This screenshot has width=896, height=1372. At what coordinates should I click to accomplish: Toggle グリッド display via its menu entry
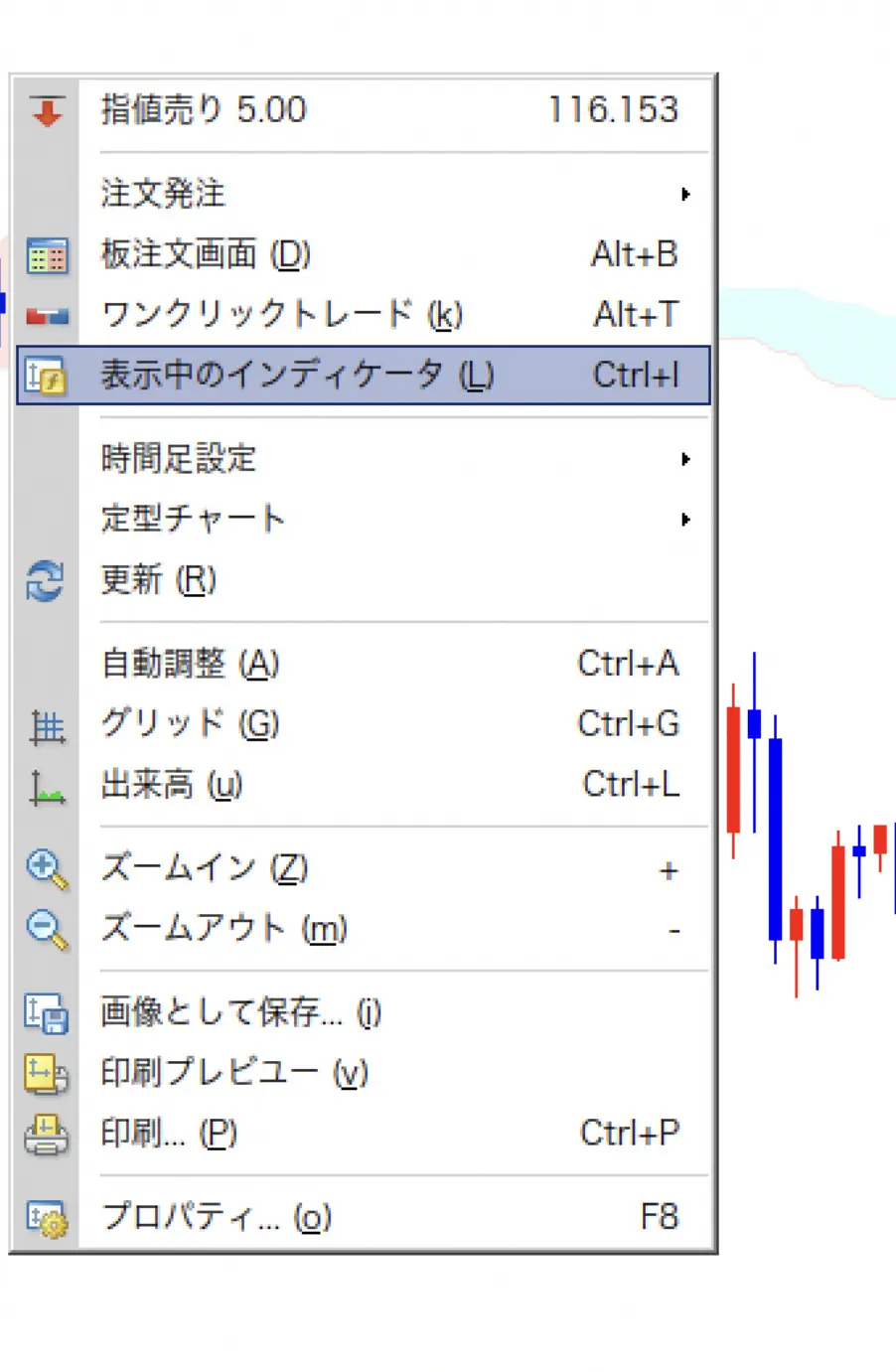pos(189,725)
